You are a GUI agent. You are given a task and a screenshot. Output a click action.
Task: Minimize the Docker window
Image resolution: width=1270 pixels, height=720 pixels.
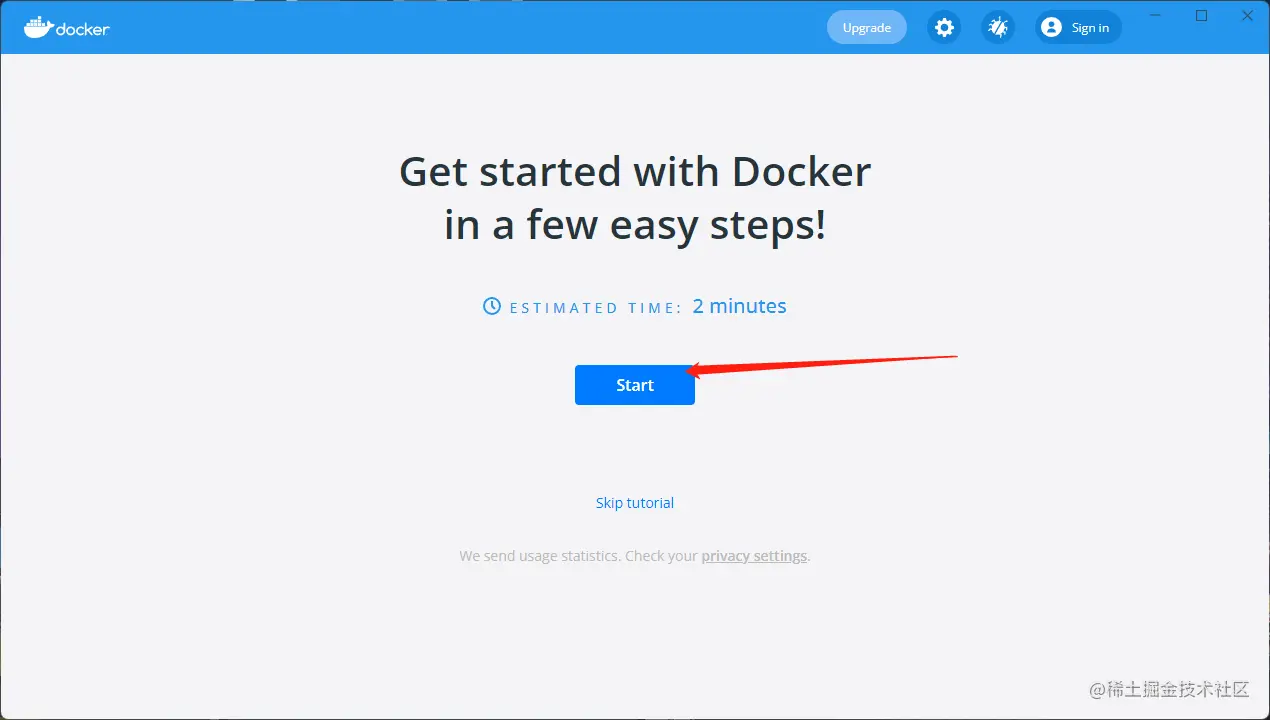[1156, 15]
